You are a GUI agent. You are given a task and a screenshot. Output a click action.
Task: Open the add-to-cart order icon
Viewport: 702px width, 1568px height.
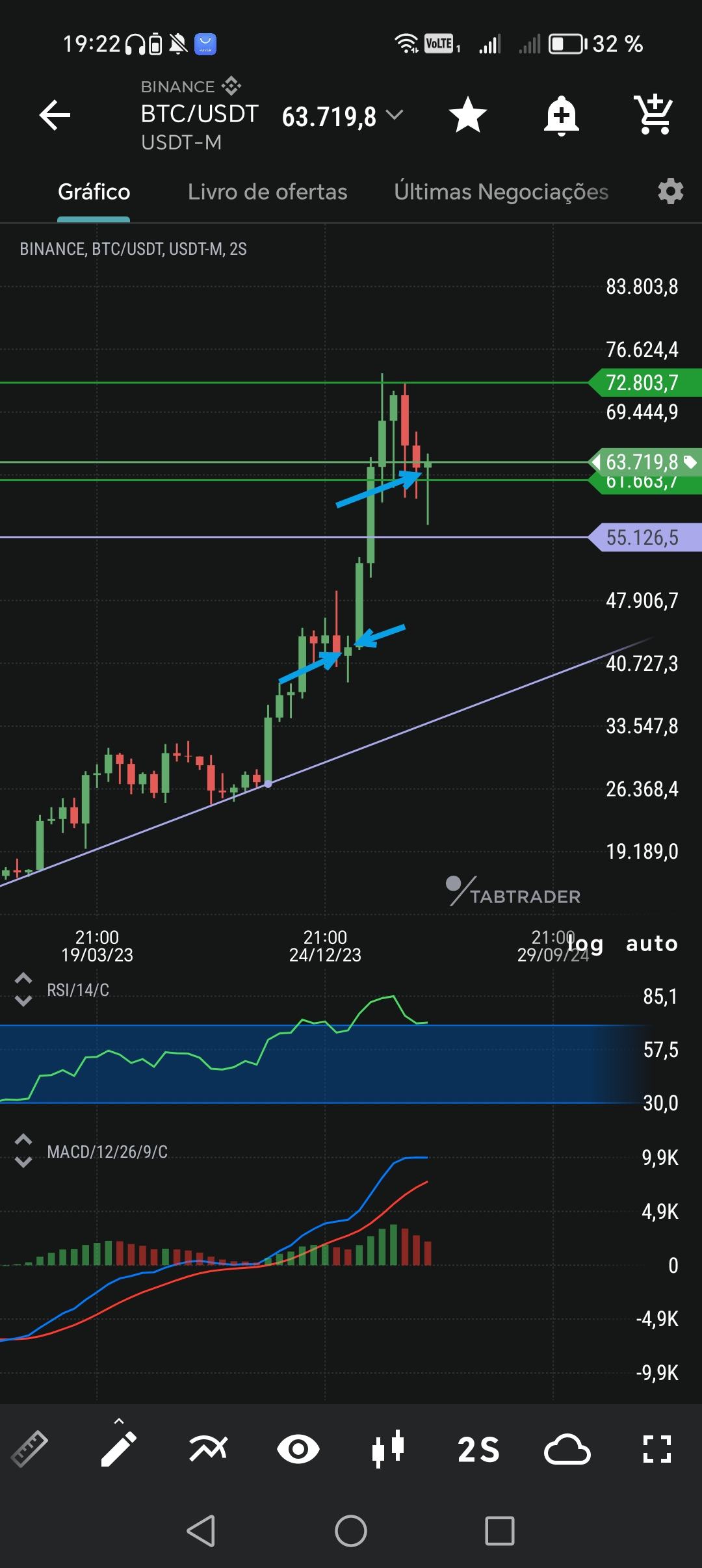tap(653, 114)
